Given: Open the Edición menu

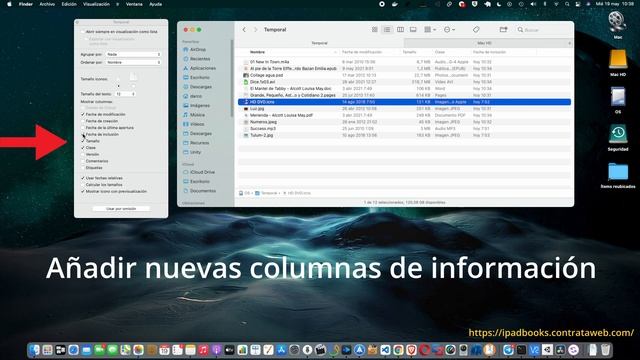Looking at the screenshot, I should 69,4.
